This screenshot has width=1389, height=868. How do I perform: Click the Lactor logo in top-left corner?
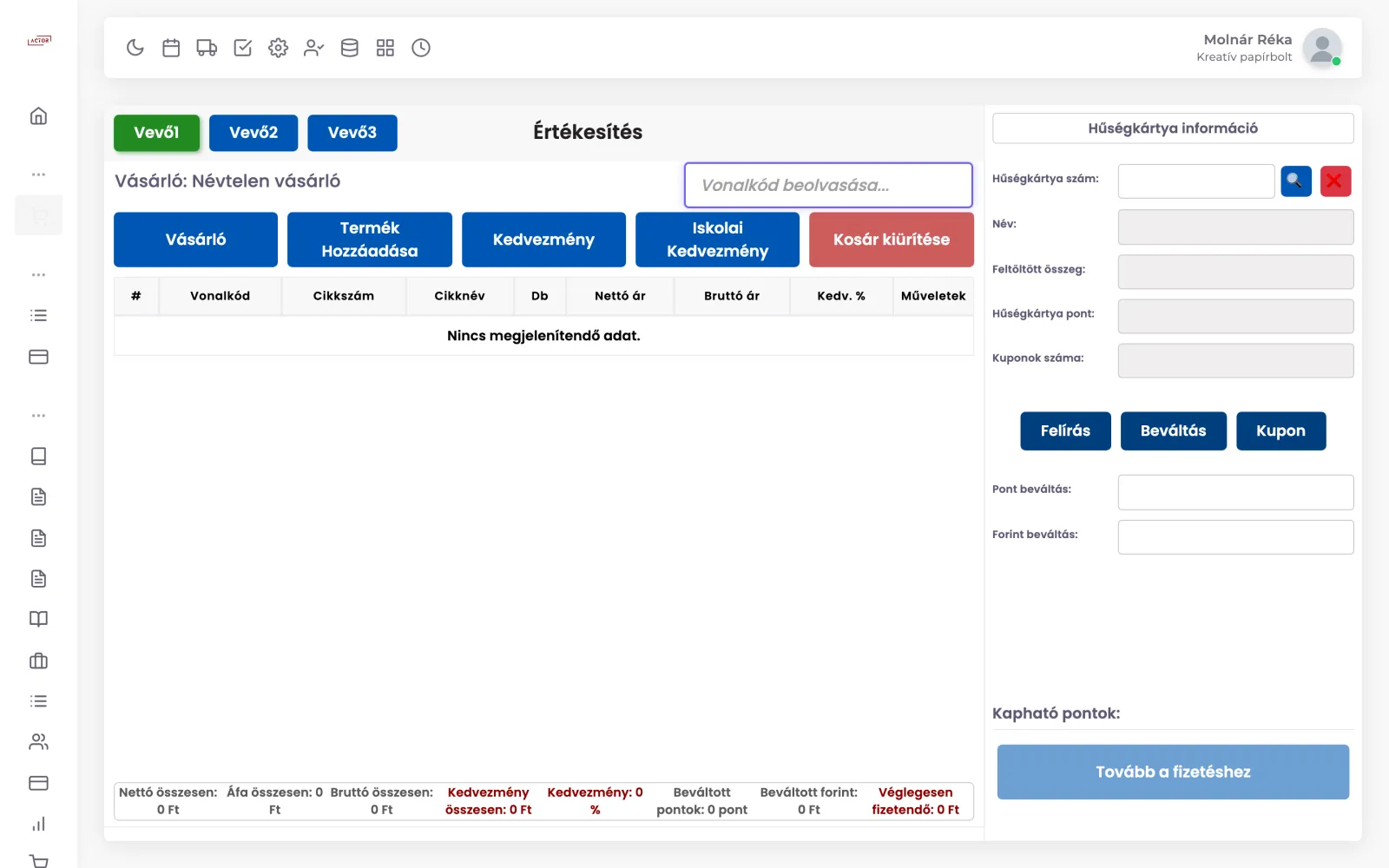point(39,41)
